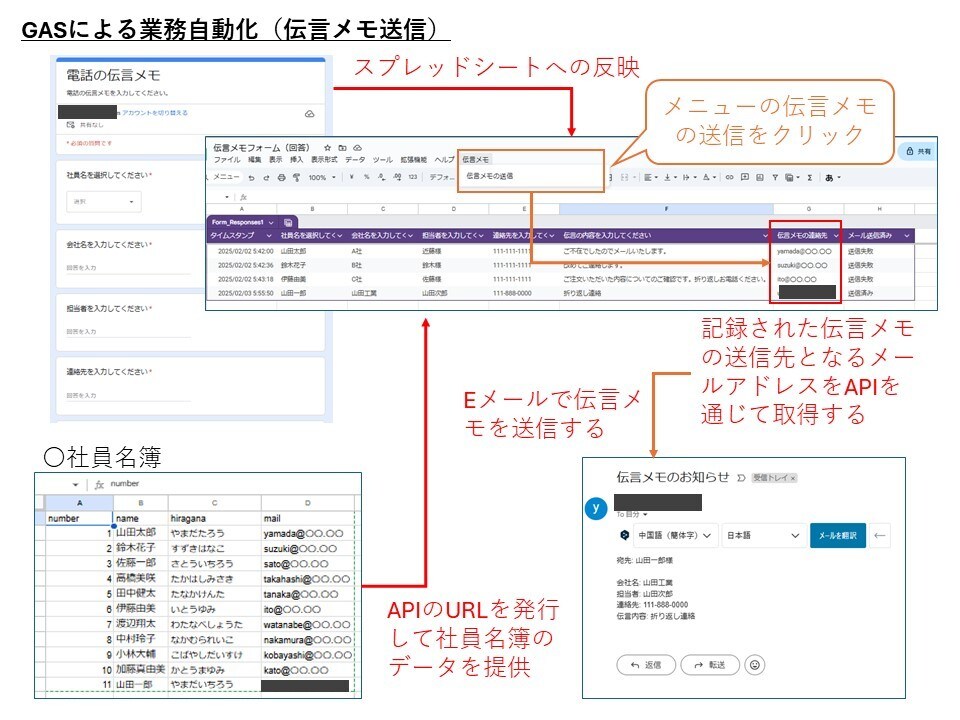Screen dimensions: 960x720
Task: Click the cloud save icon in the form
Action: [310, 114]
